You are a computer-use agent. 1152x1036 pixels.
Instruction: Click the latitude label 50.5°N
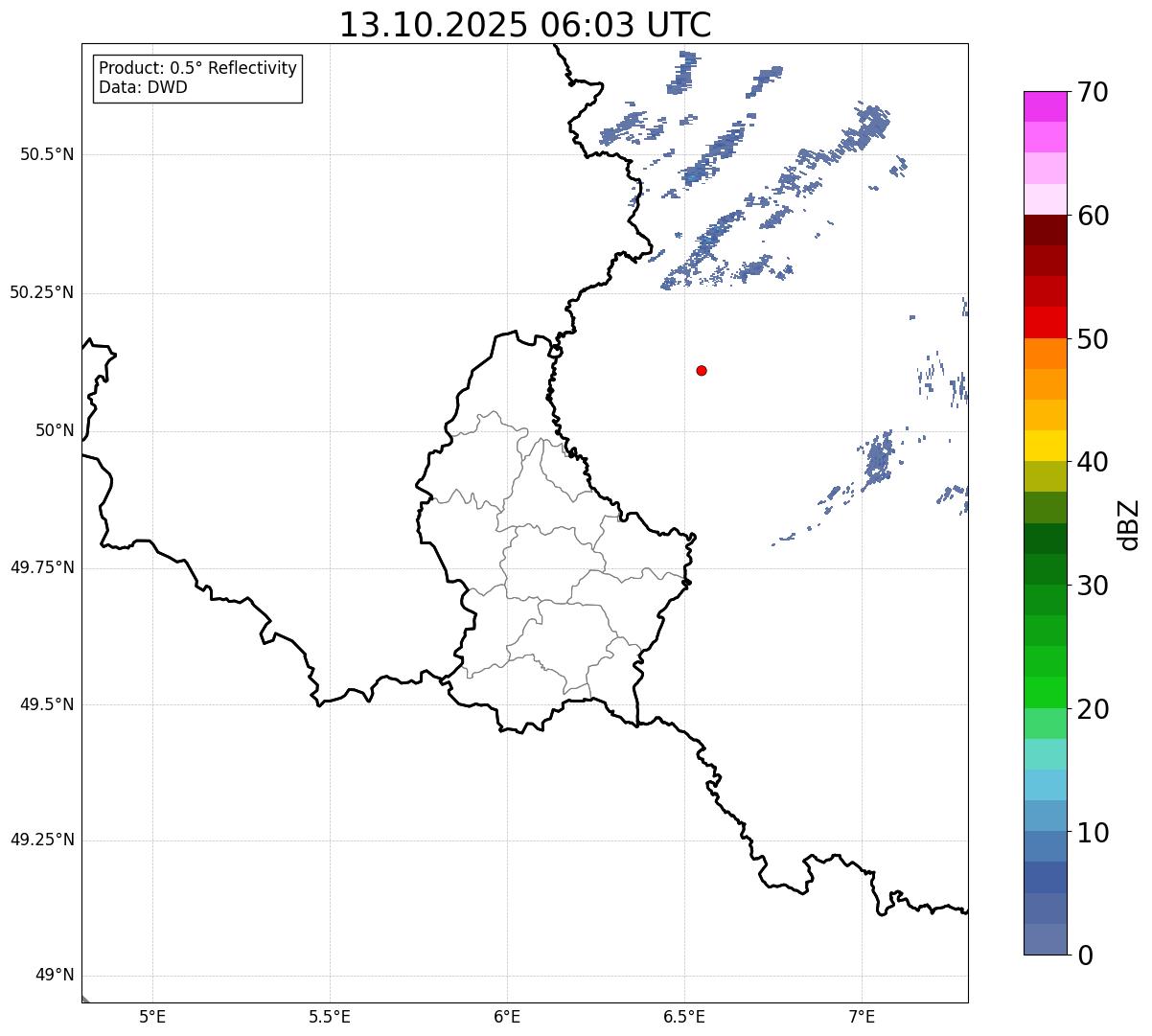47,154
